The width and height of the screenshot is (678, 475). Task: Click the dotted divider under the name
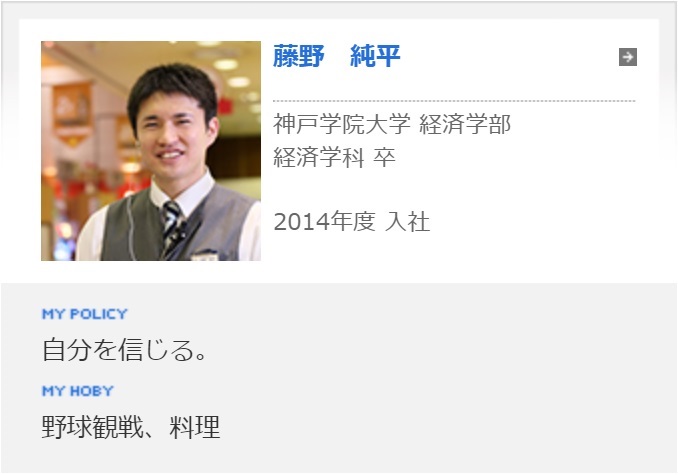[x=454, y=101]
